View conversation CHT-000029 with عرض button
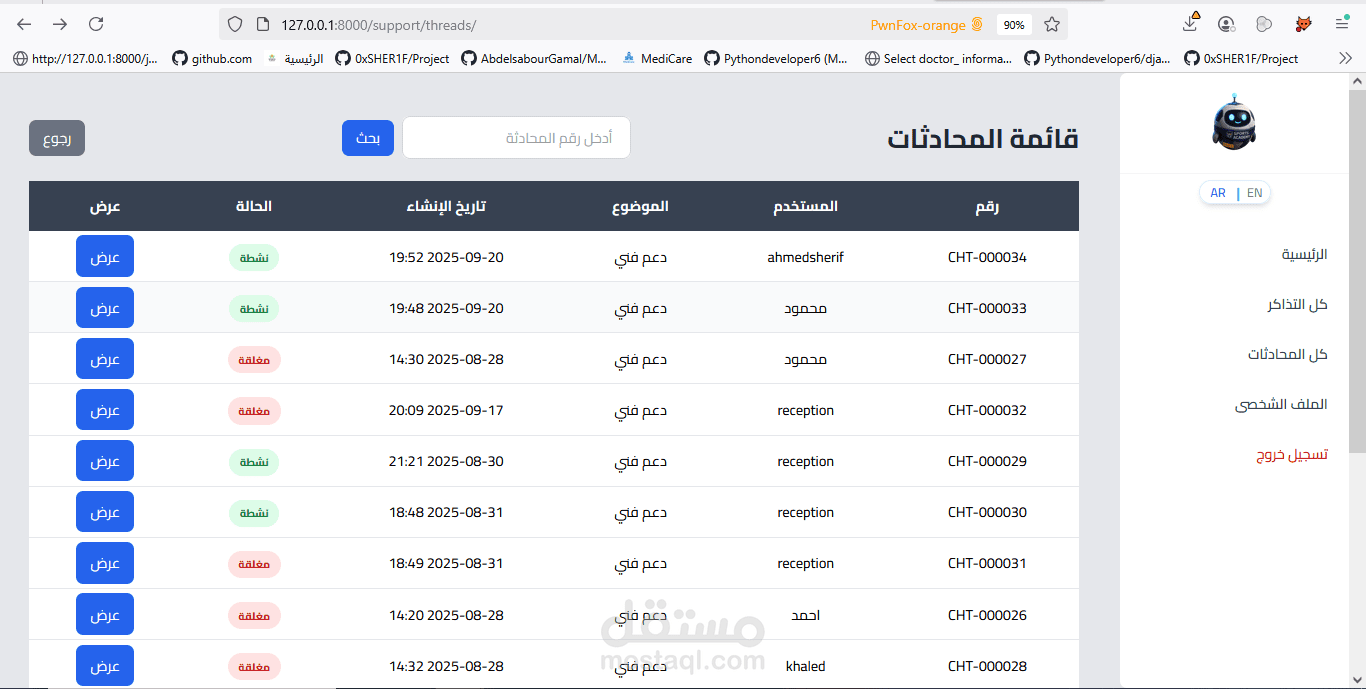1366x689 pixels. point(105,461)
